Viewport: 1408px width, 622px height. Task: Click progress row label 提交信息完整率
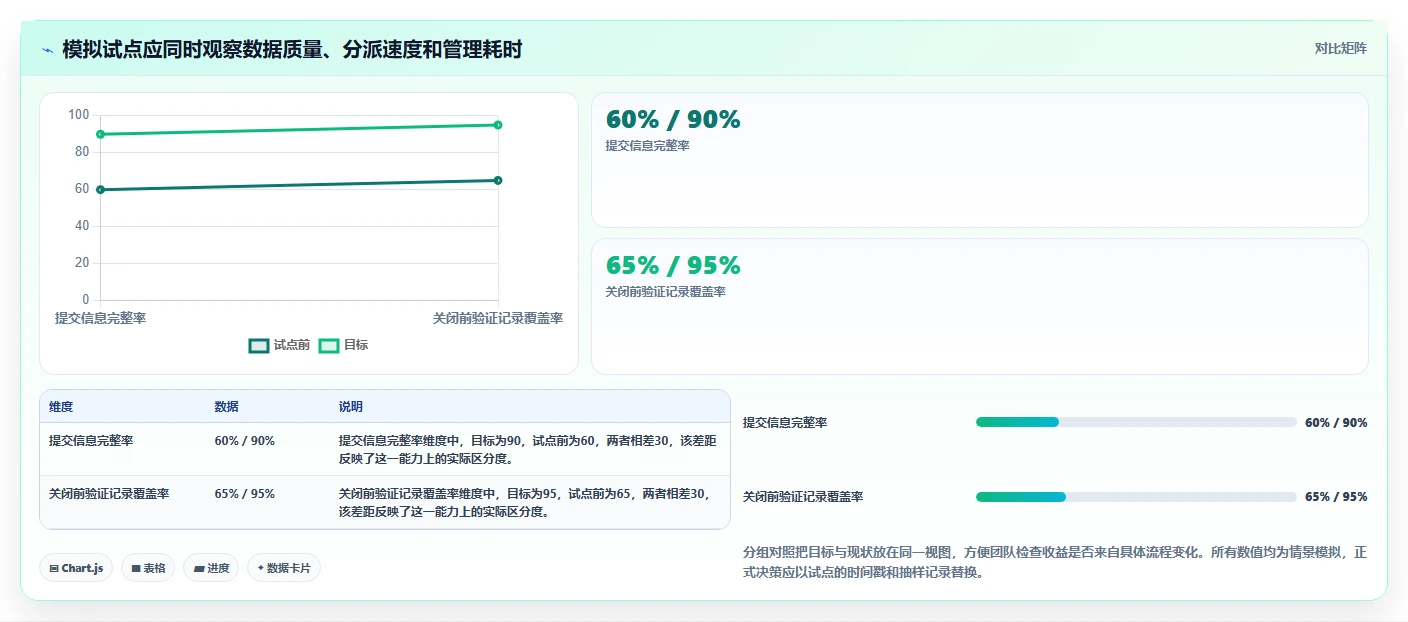(x=785, y=423)
